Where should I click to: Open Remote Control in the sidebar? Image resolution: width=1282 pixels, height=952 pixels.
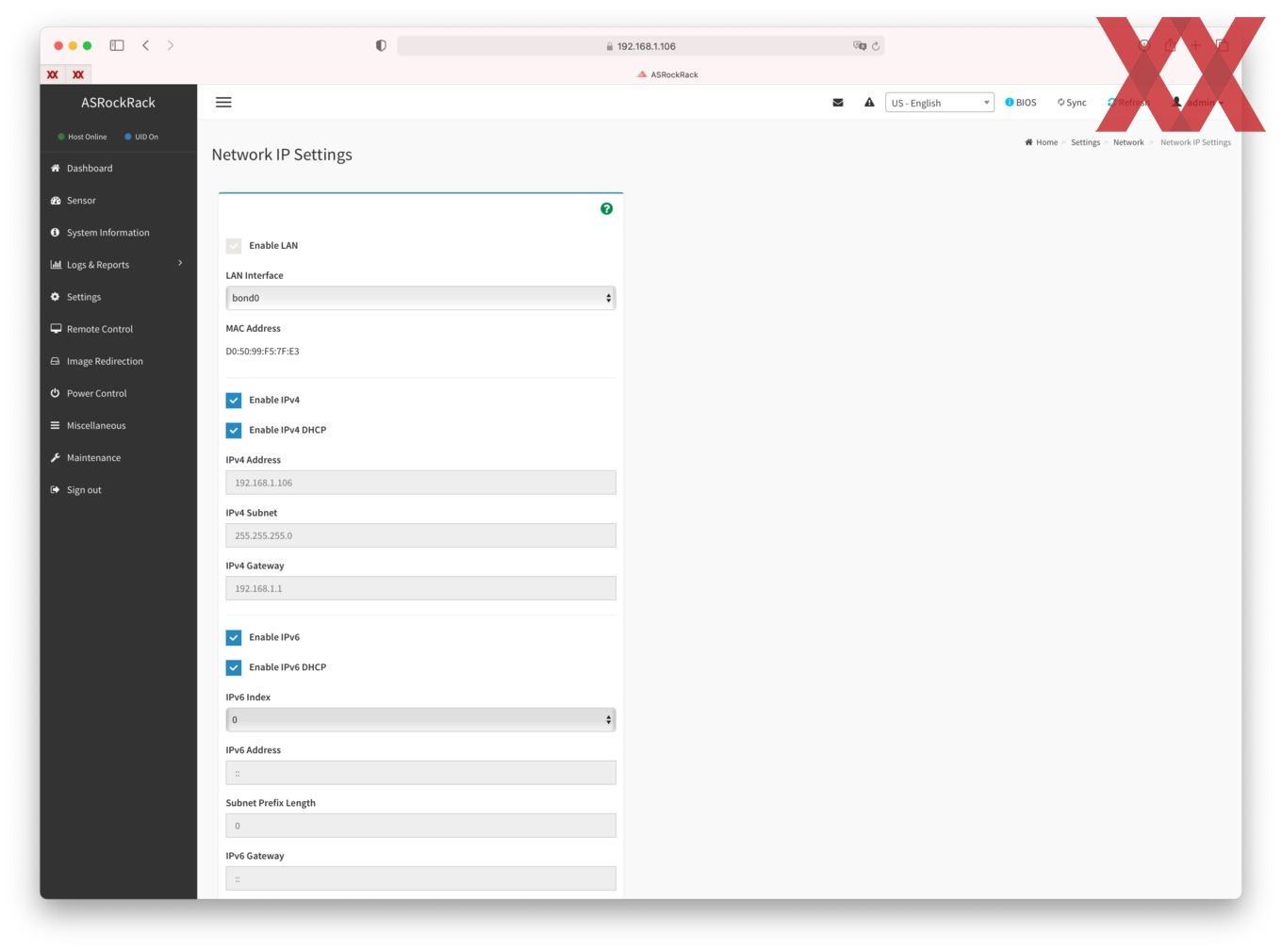(x=100, y=328)
